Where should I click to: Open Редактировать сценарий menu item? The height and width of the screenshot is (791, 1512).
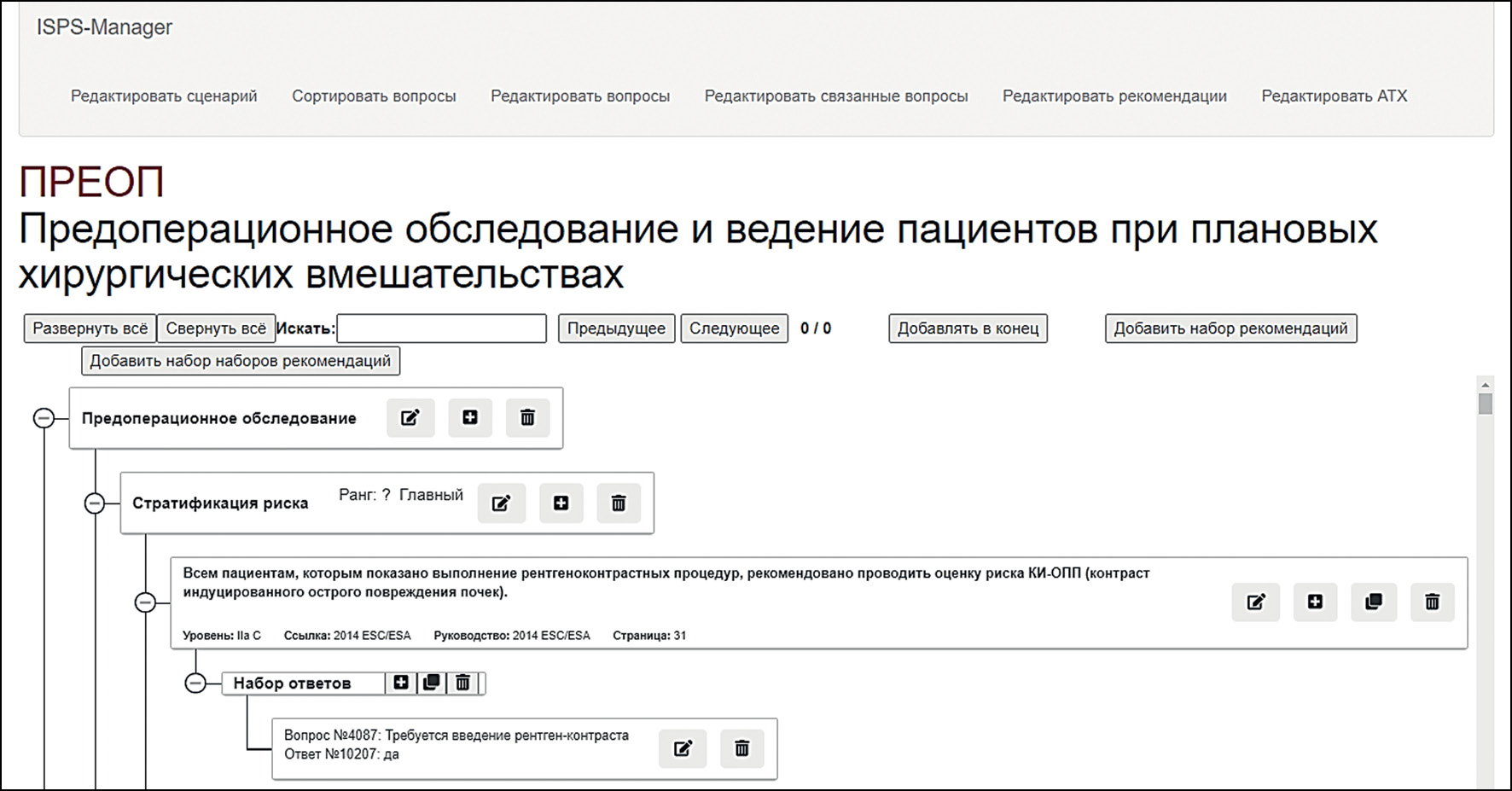164,96
